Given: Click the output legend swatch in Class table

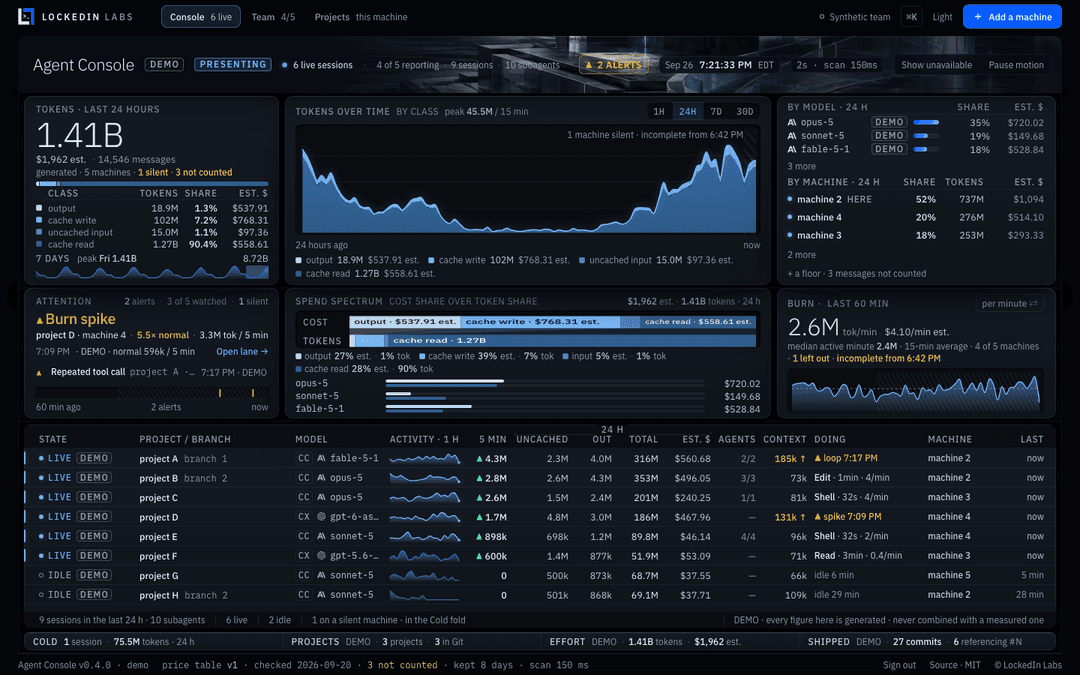Looking at the screenshot, I should 39,208.
